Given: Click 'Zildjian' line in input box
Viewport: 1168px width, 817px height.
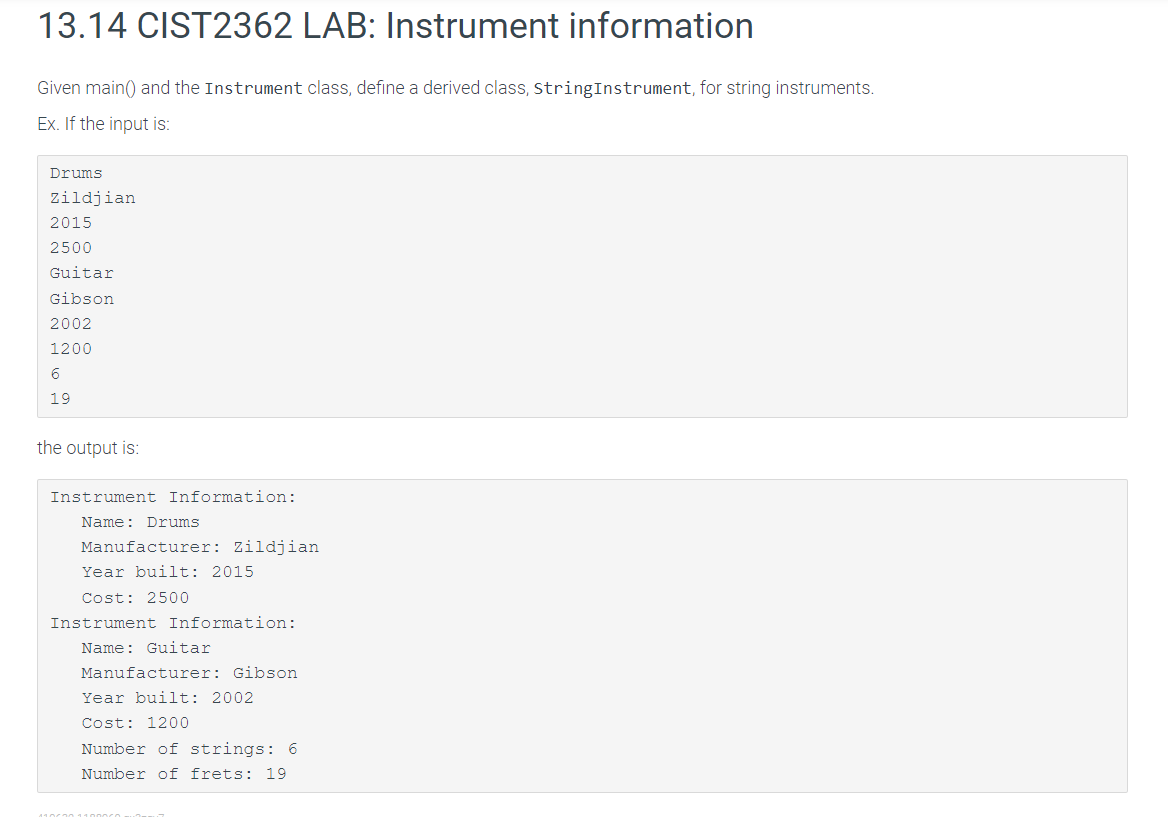Looking at the screenshot, I should [92, 198].
